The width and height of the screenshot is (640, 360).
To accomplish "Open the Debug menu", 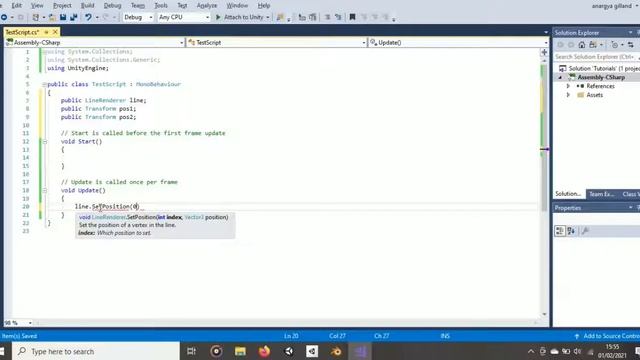I will pyautogui.click(x=112, y=5).
